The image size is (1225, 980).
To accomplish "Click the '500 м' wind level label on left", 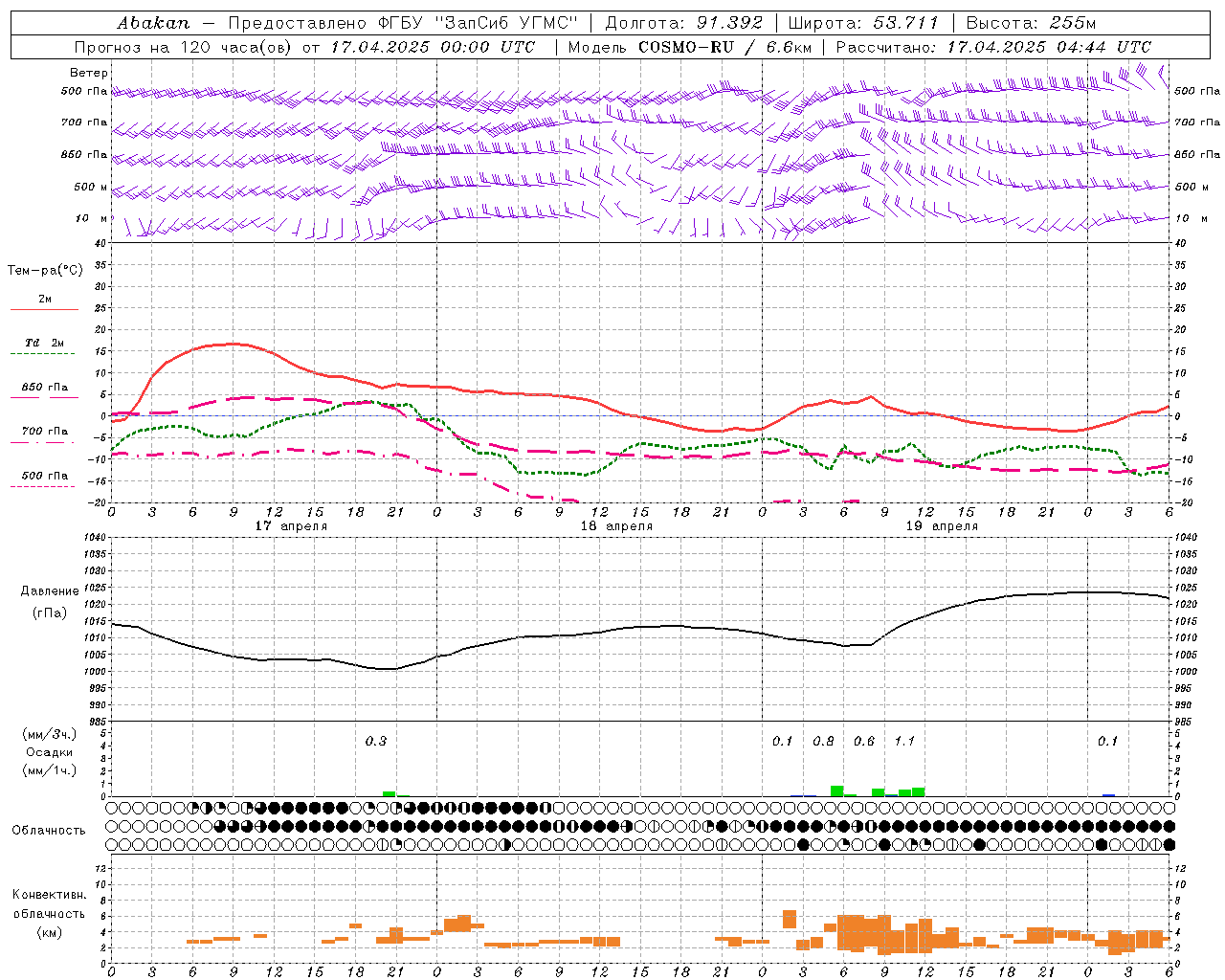I will 91,187.
